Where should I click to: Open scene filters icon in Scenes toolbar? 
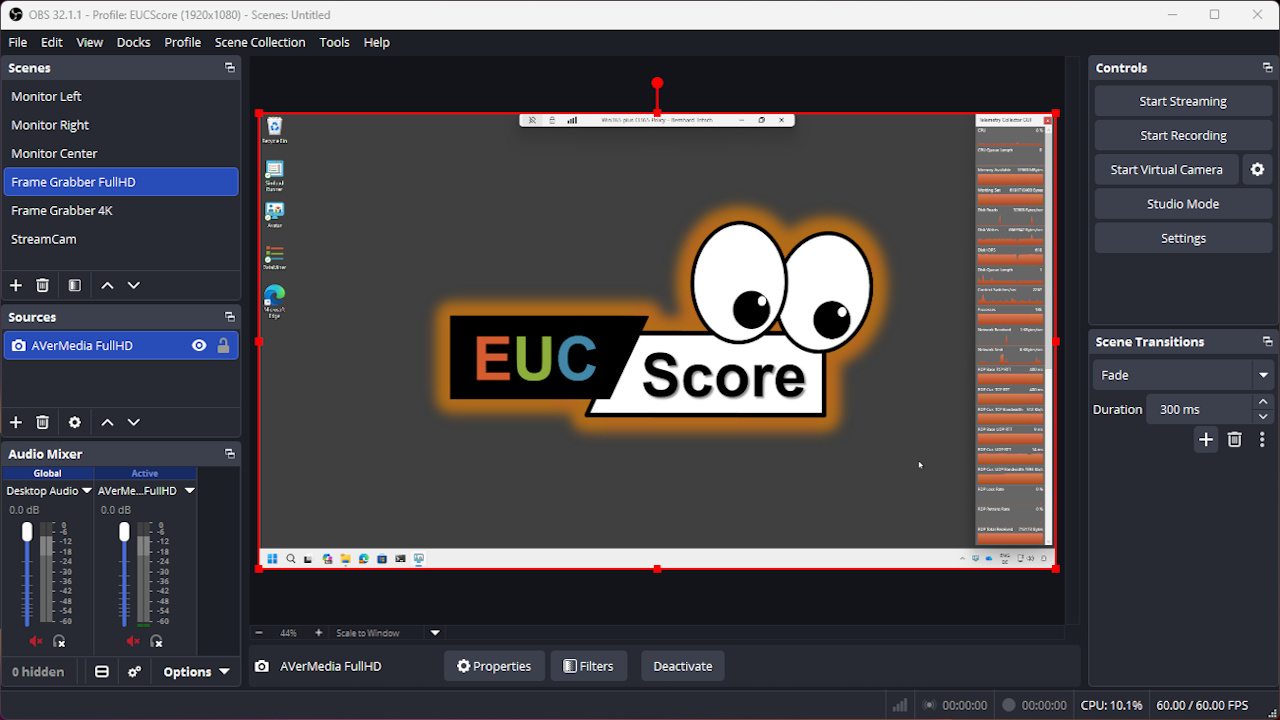pyautogui.click(x=74, y=285)
